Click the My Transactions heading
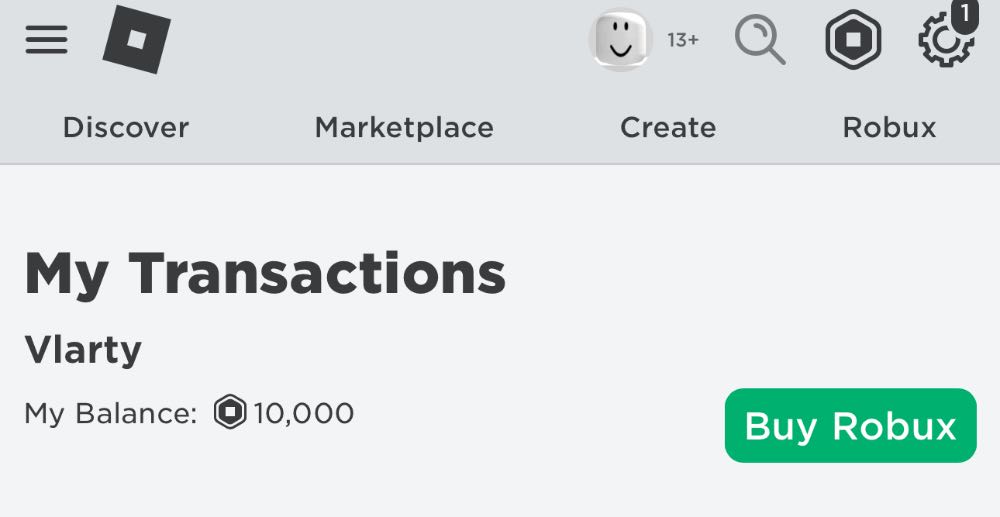This screenshot has width=1000, height=517. [x=265, y=273]
